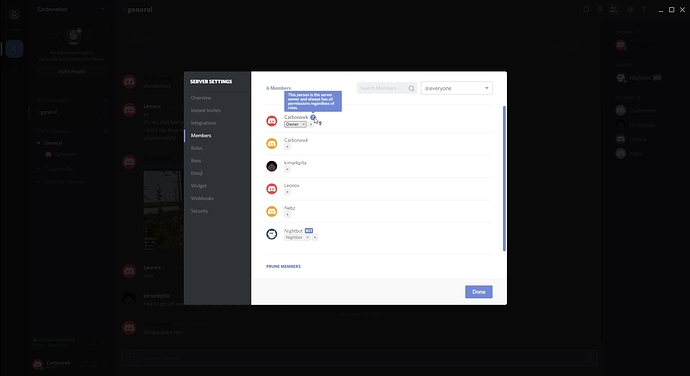
Task: Click the owner info badge next to Carbonawk
Action: tap(313, 117)
